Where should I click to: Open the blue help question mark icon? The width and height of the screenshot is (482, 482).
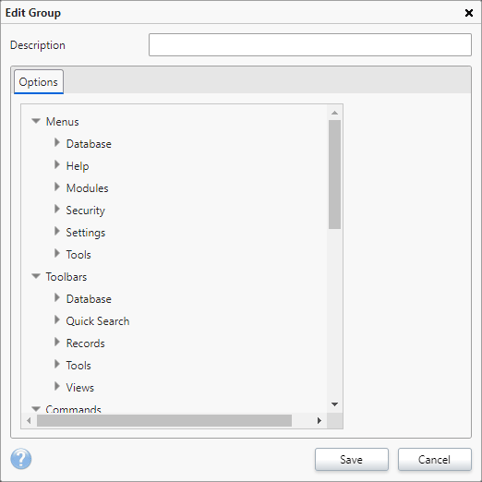21,459
